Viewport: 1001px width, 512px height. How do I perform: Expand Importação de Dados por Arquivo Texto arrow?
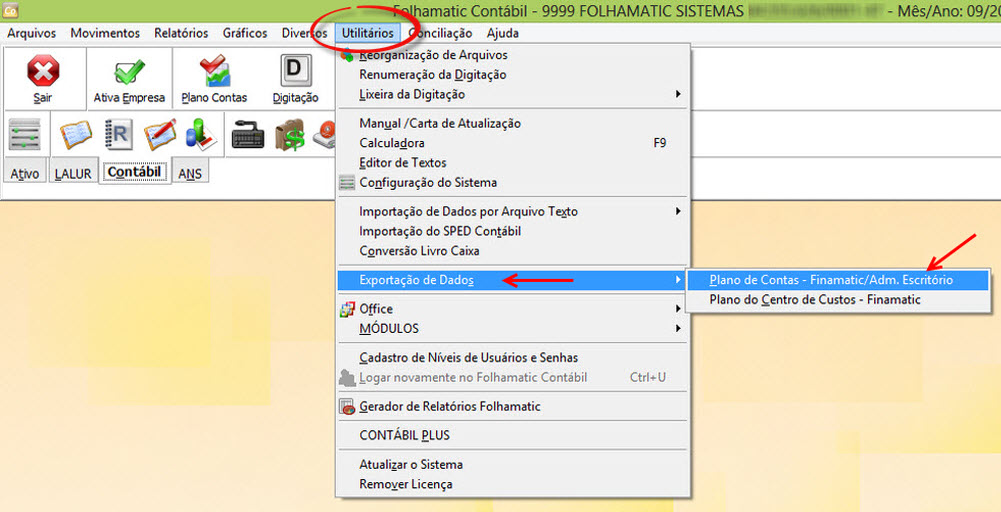678,211
